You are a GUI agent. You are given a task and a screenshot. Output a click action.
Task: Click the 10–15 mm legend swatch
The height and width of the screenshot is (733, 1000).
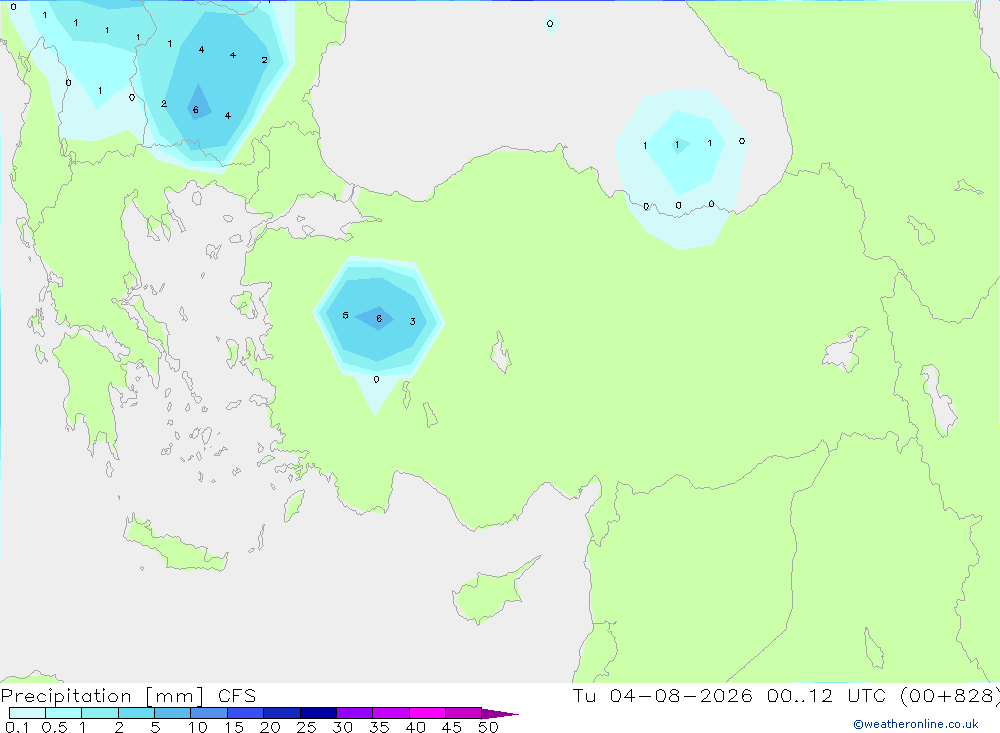pyautogui.click(x=209, y=713)
